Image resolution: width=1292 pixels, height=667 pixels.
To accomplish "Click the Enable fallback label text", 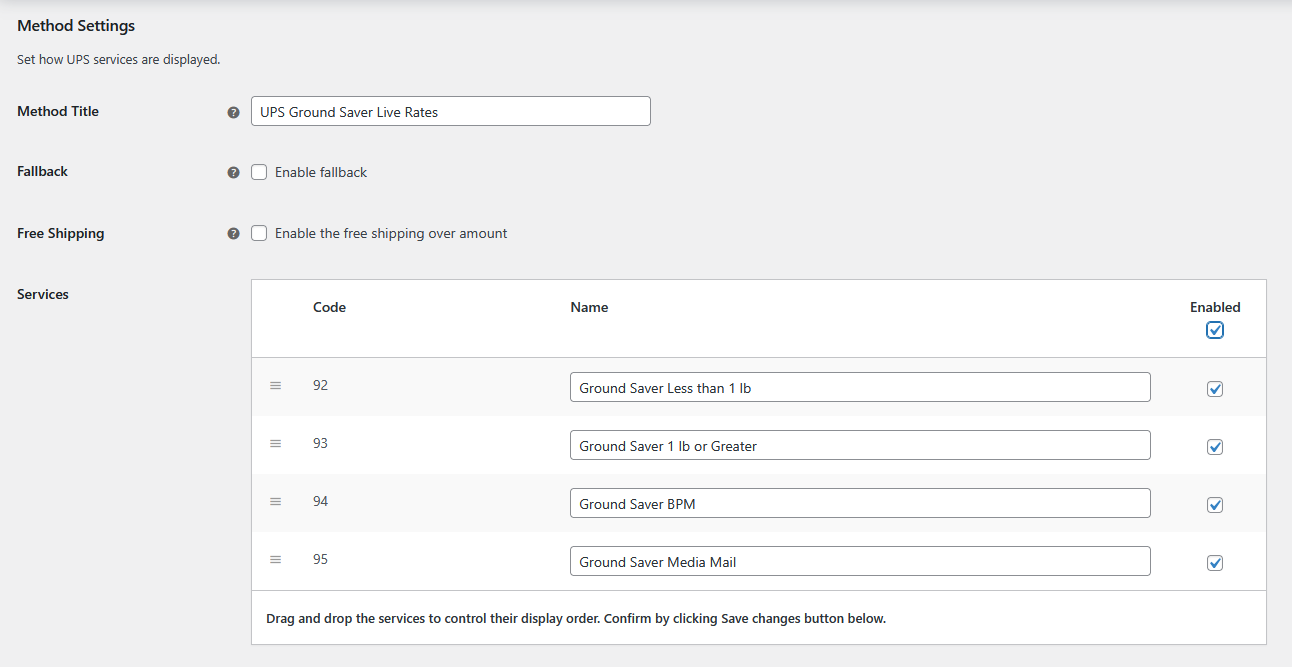I will point(321,172).
